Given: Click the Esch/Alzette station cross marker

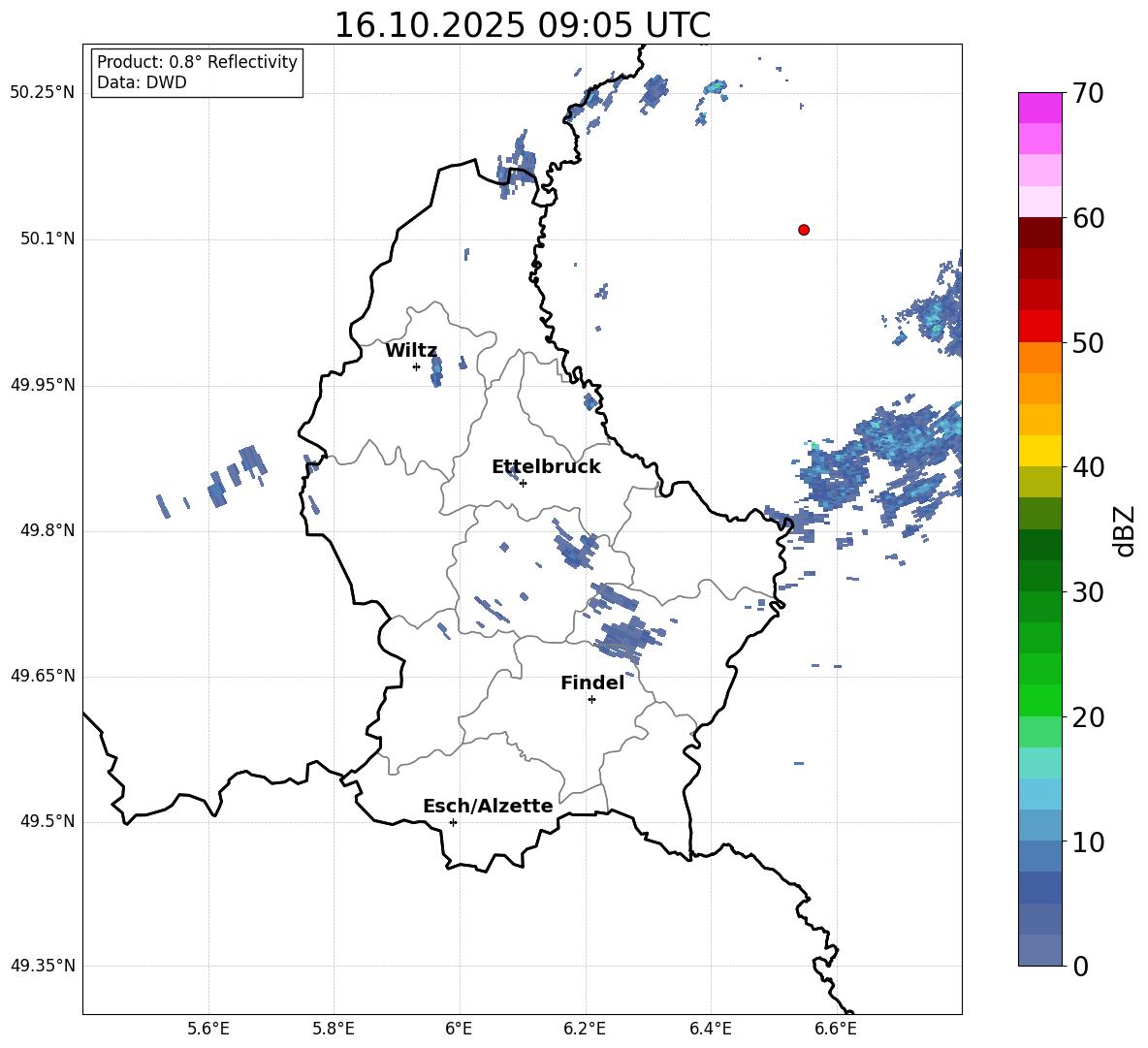Looking at the screenshot, I should (x=453, y=822).
